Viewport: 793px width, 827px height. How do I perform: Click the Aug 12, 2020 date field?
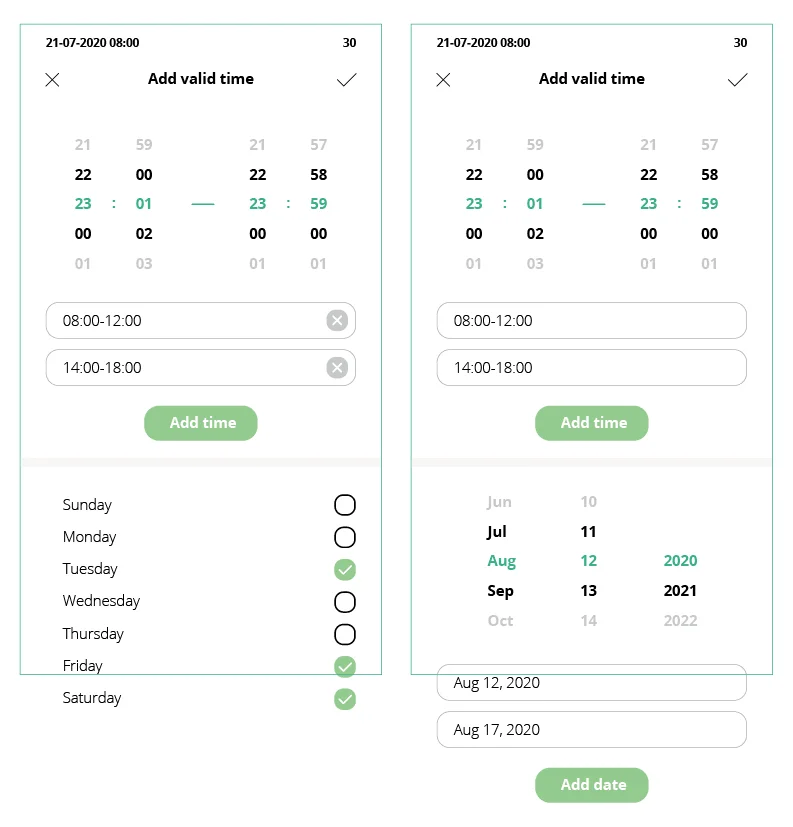591,683
